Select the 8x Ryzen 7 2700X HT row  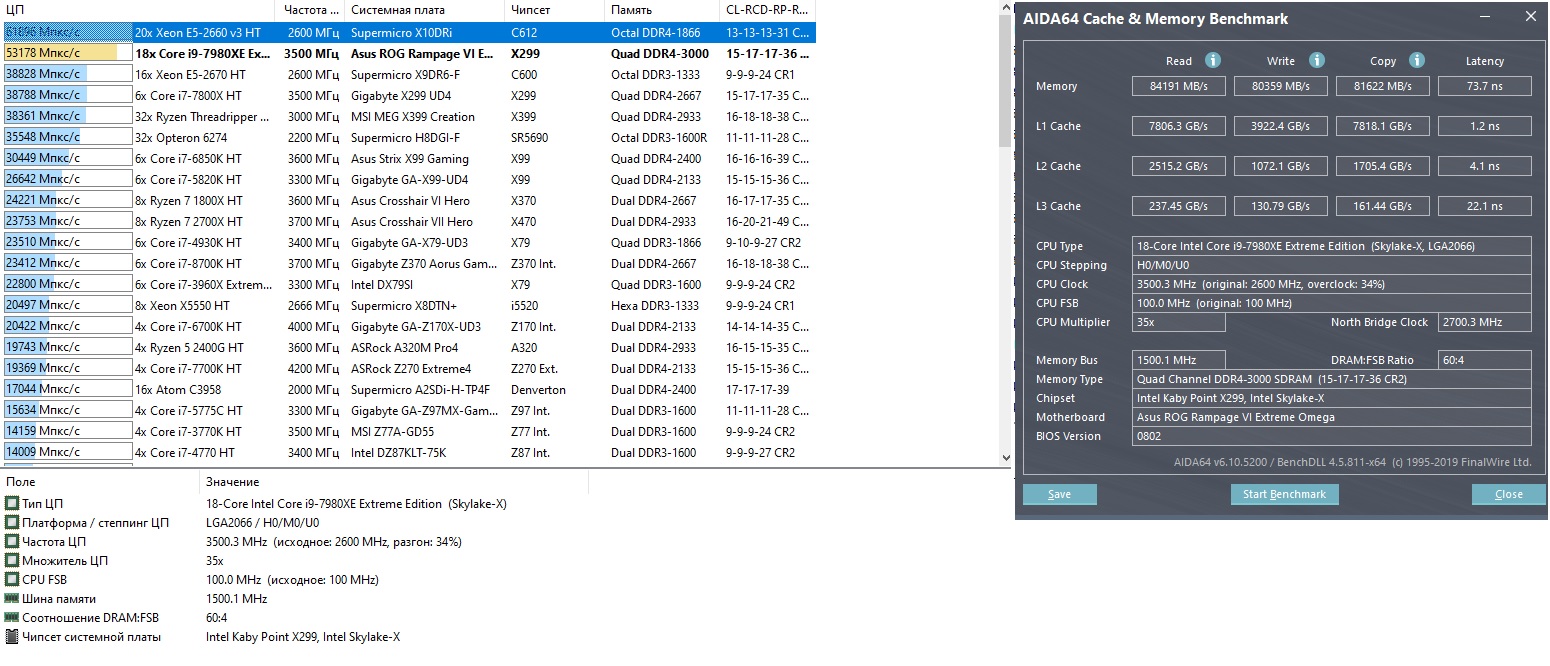tap(408, 221)
